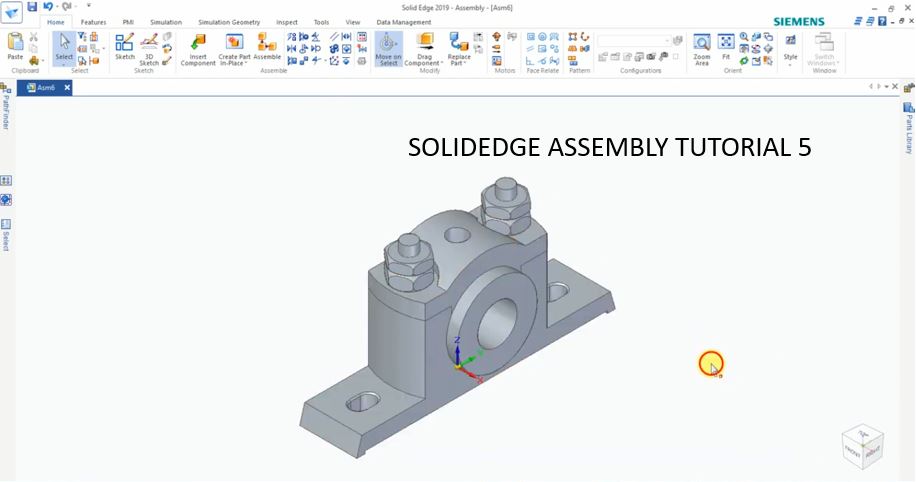Image resolution: width=916 pixels, height=482 pixels.
Task: Click the view orientation cube
Action: click(862, 446)
